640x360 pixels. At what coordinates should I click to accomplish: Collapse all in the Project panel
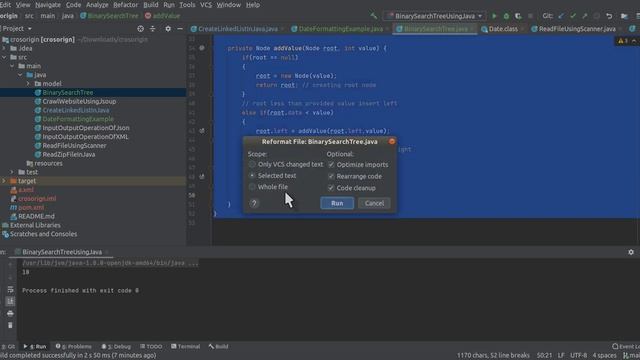(153, 29)
